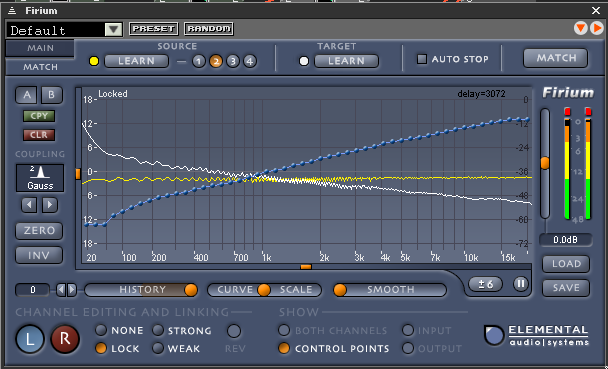Click the ±6 range button
The image size is (608, 369).
pyautogui.click(x=485, y=284)
